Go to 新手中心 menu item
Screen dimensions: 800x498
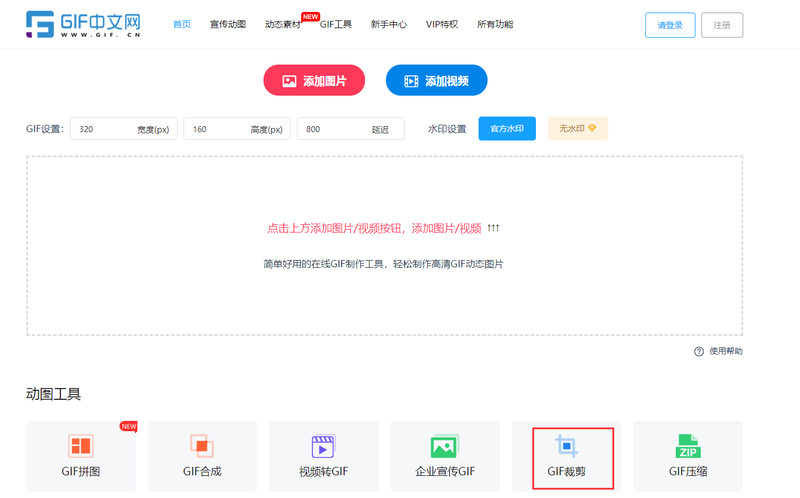pyautogui.click(x=389, y=24)
